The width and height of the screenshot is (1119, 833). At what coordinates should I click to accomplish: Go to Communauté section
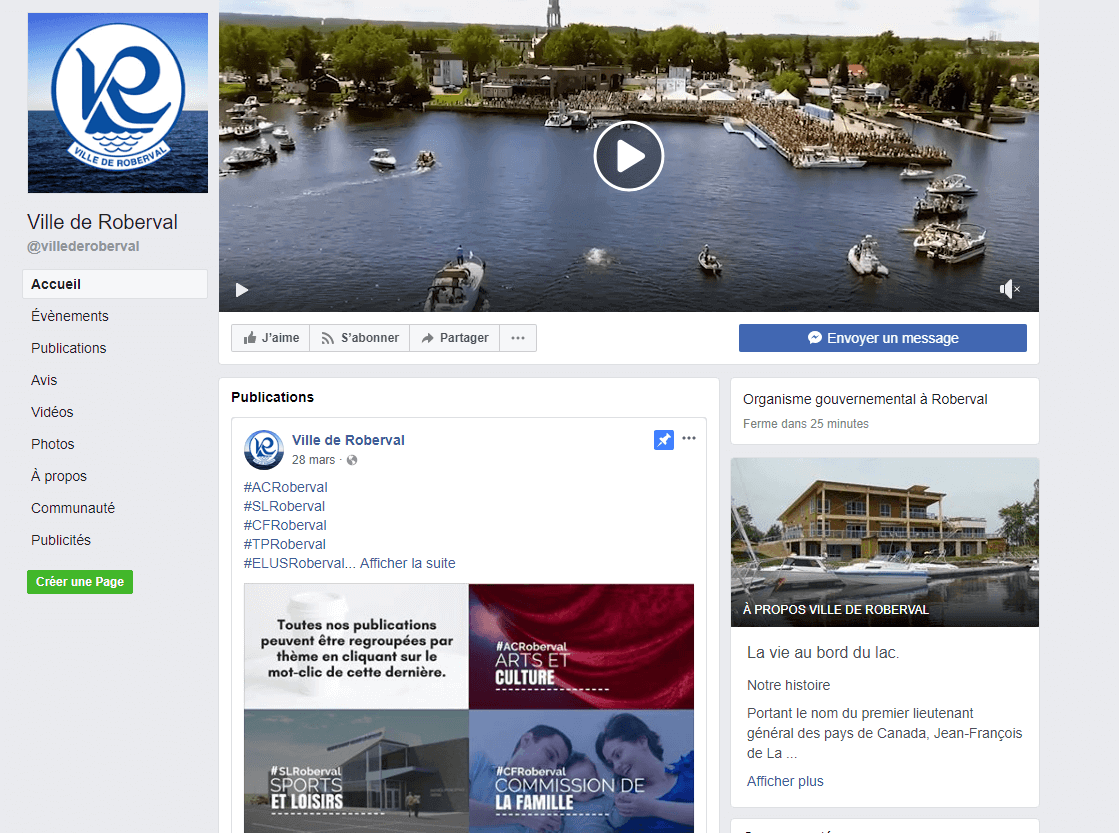pyautogui.click(x=73, y=508)
